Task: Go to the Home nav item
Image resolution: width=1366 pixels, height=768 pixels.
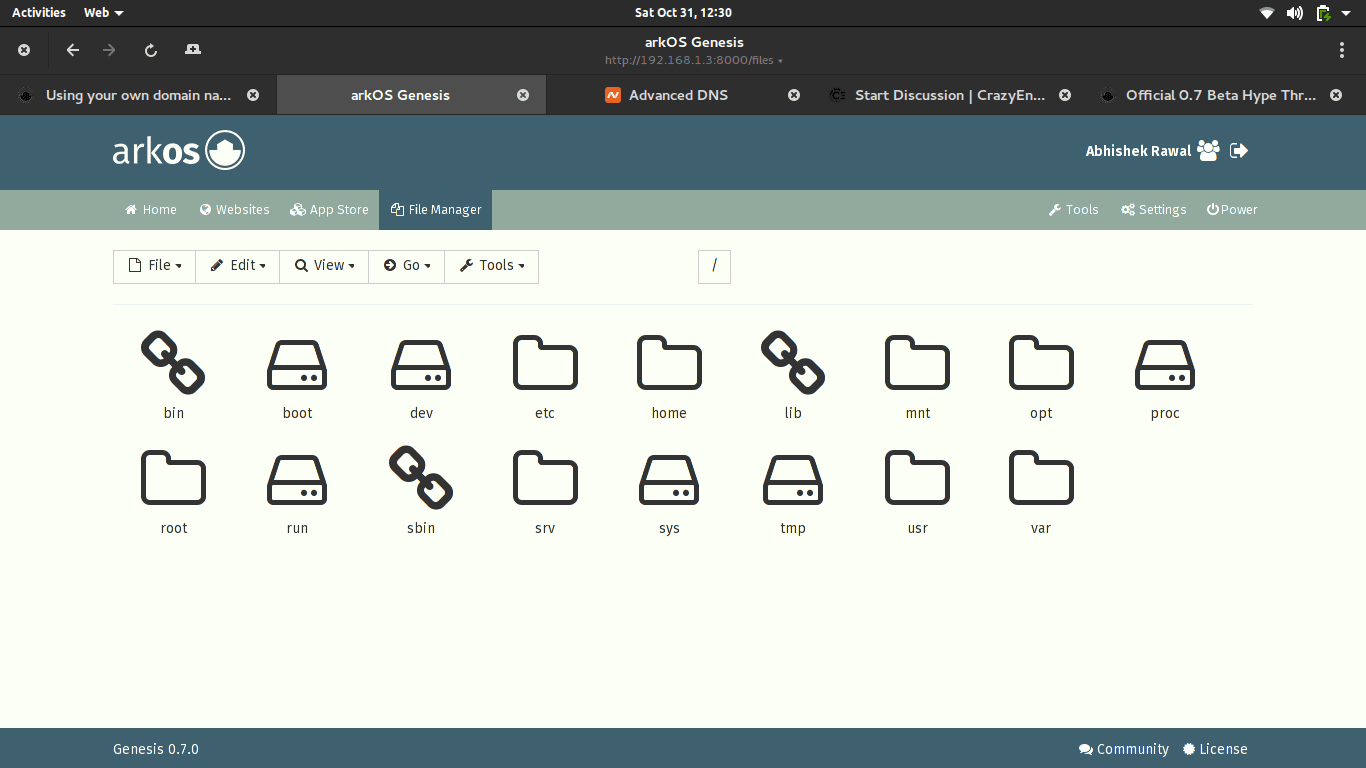Action: pyautogui.click(x=151, y=210)
